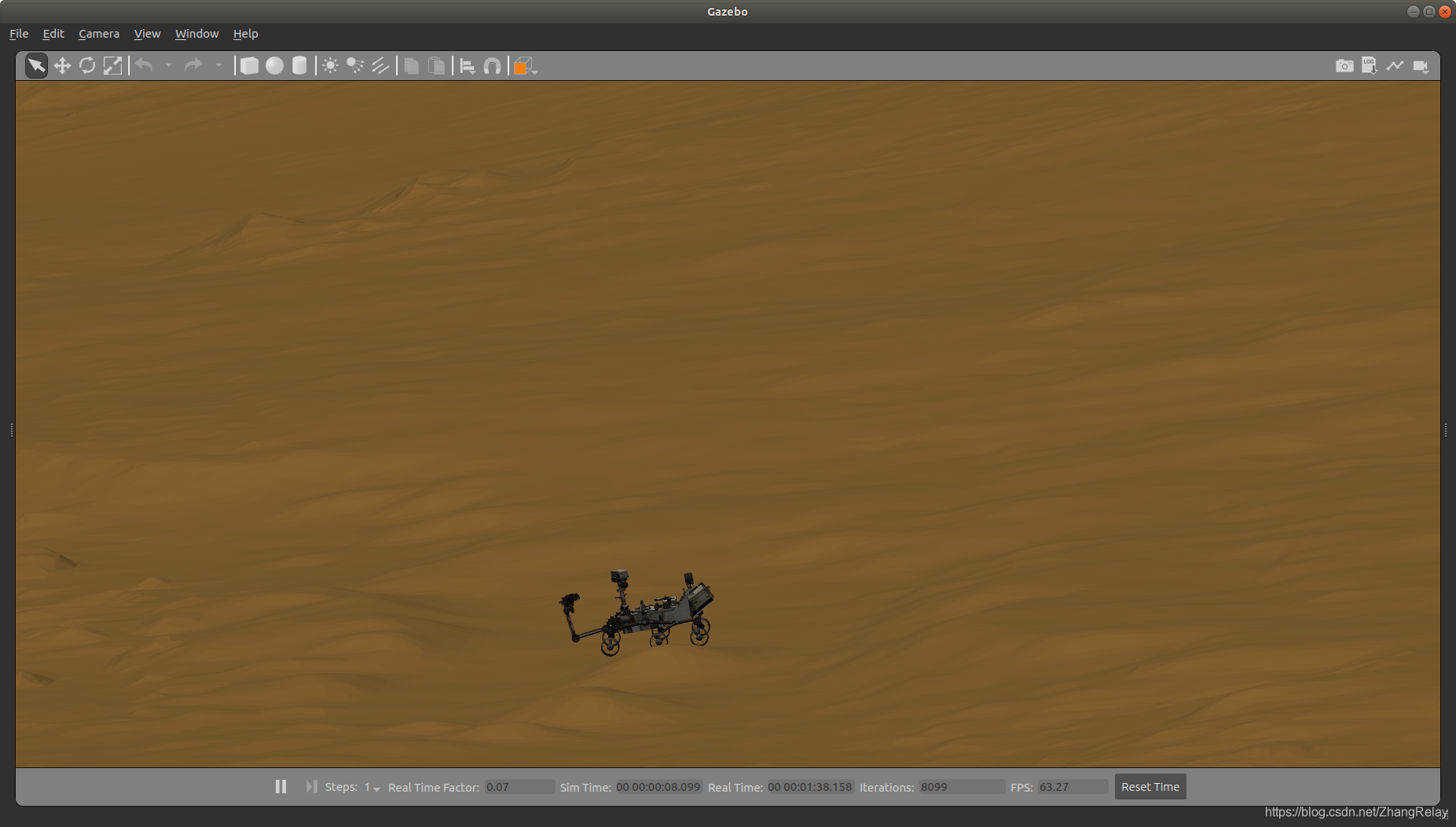Expand the left panel collapse handle
Viewport: 1456px width, 827px height.
coord(11,430)
